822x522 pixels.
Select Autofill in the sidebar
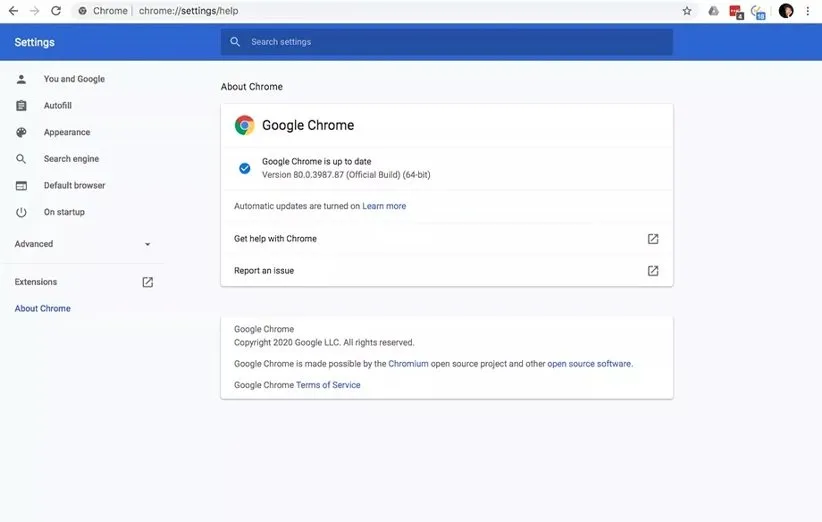57,106
